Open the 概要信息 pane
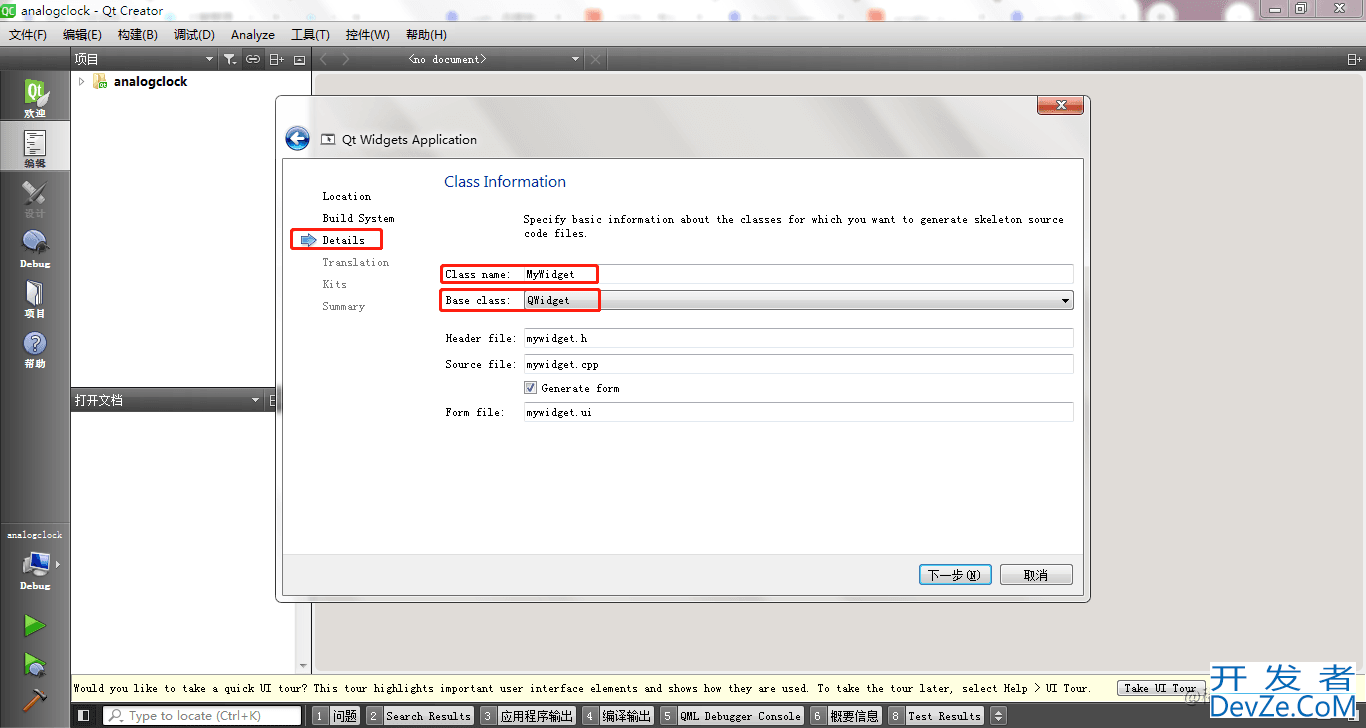 point(845,715)
